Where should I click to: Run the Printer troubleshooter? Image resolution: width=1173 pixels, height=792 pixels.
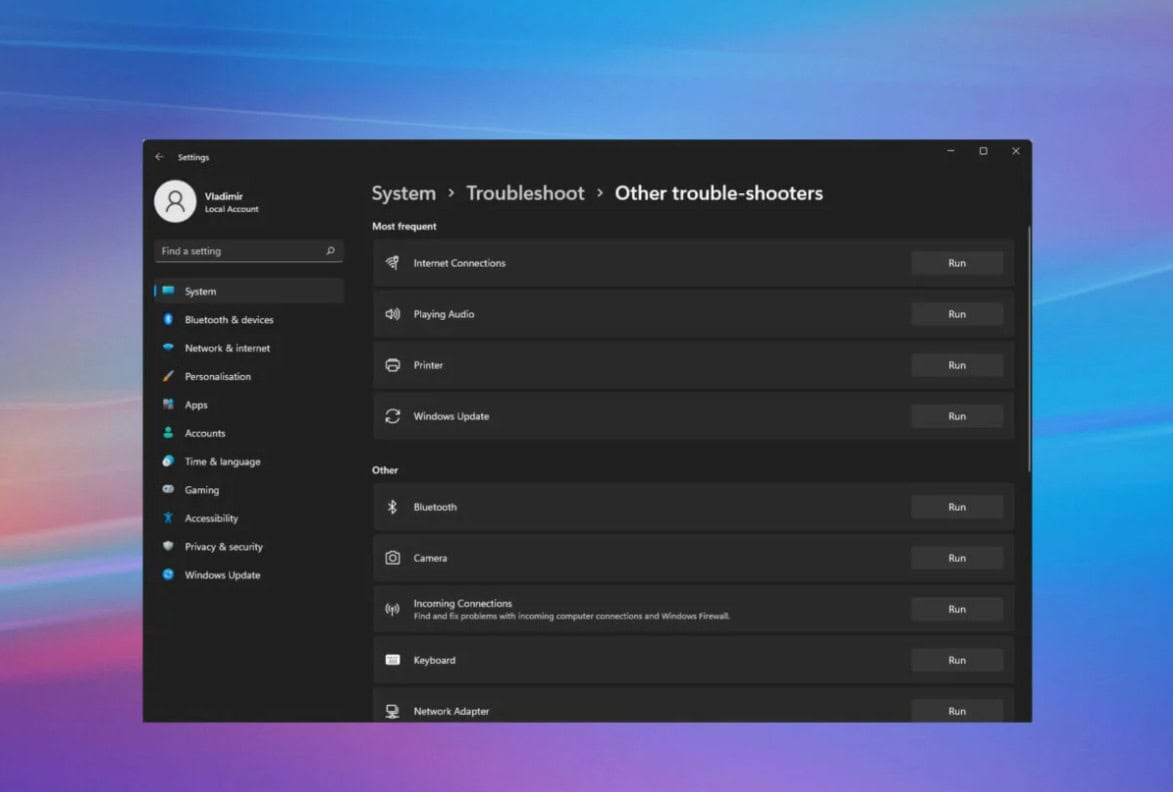(957, 365)
